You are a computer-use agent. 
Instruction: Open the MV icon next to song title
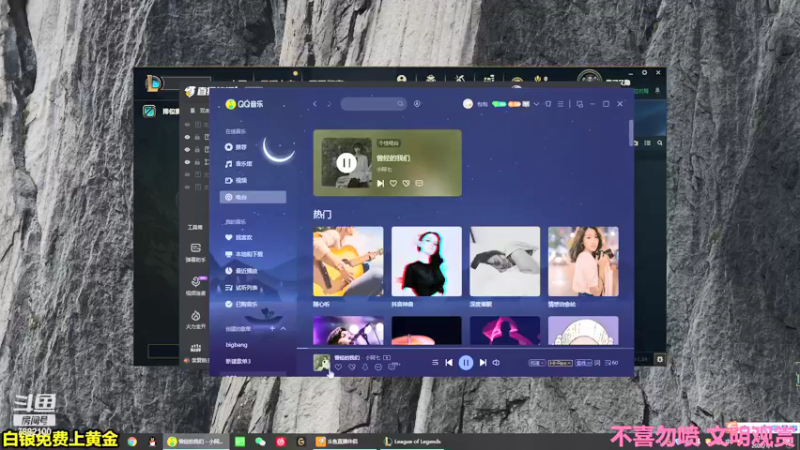387,358
